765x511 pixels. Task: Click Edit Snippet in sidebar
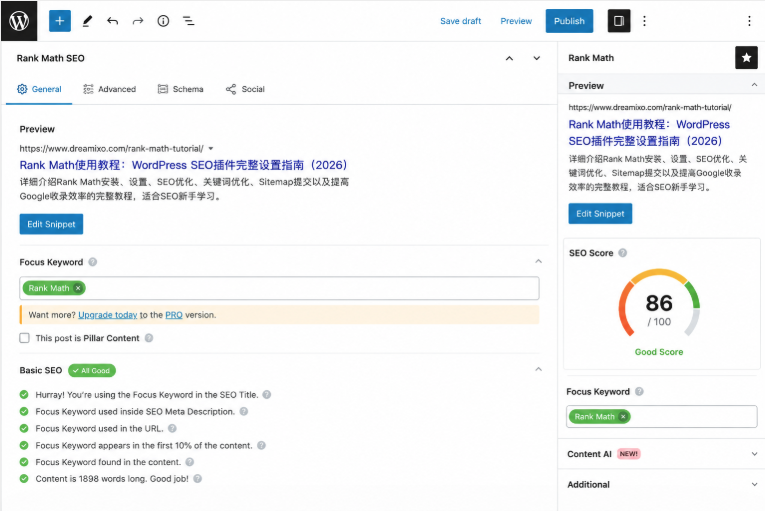pyautogui.click(x=600, y=214)
